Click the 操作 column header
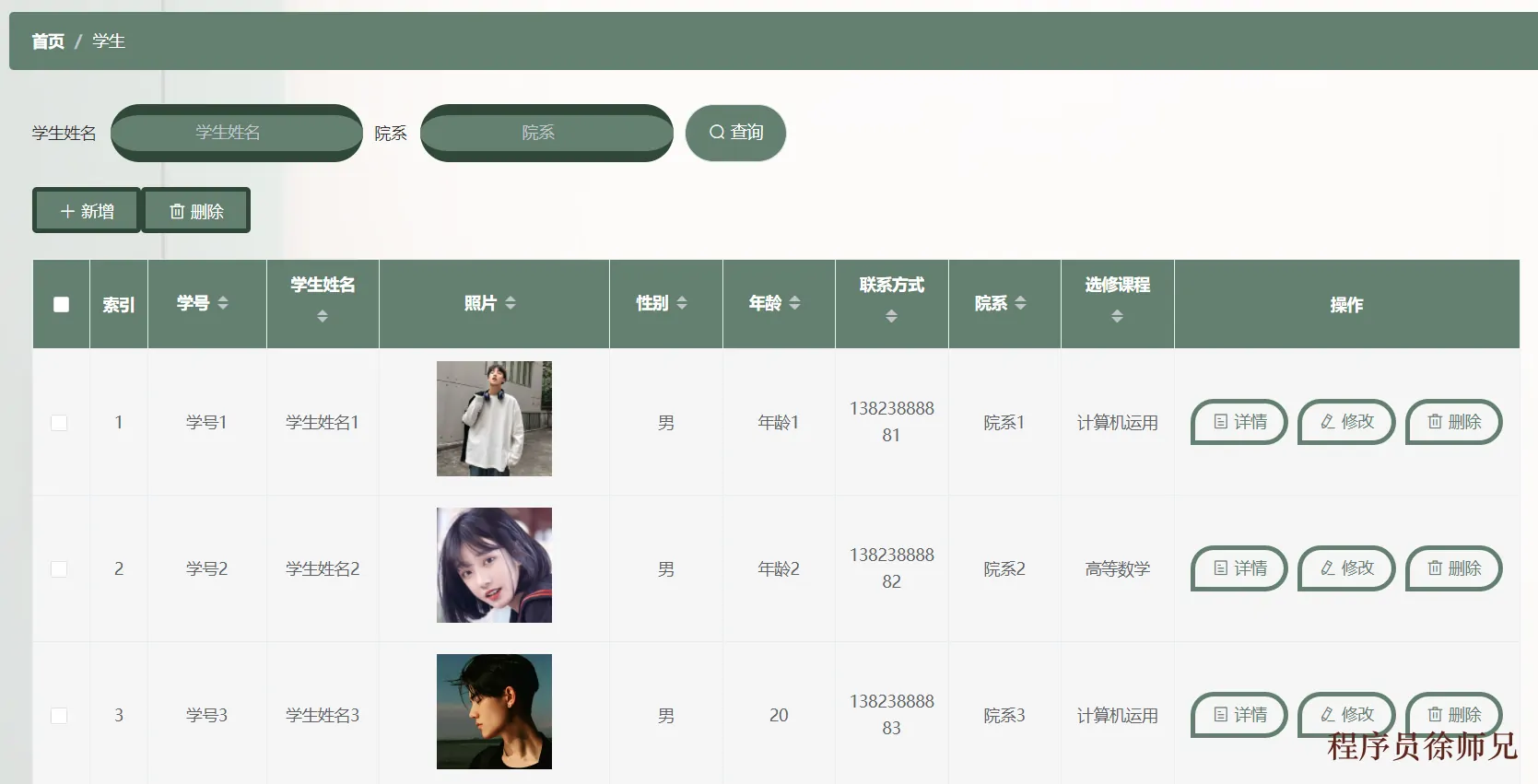 click(x=1346, y=304)
